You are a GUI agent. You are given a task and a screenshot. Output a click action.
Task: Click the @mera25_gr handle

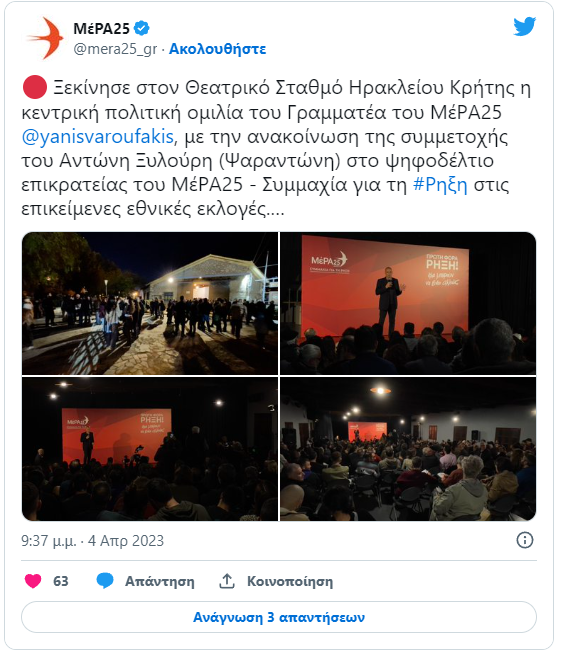coord(115,49)
